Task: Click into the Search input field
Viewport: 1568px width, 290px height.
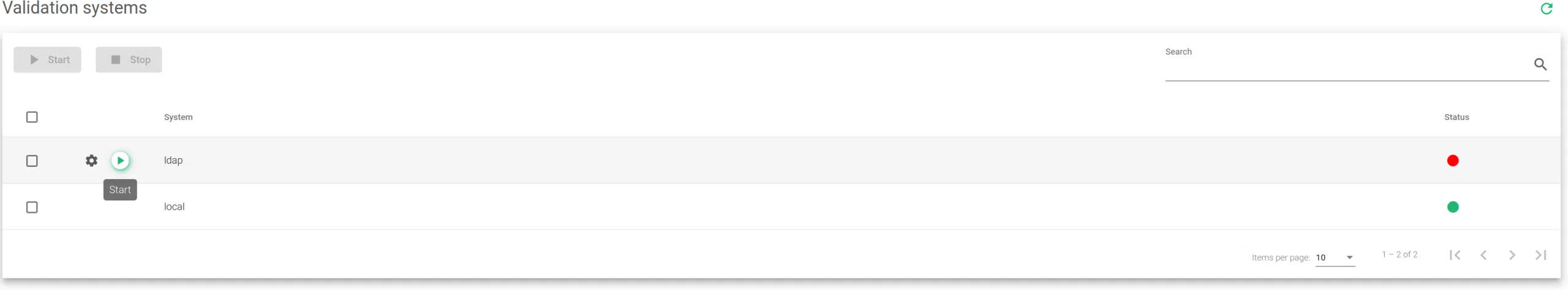Action: pos(1344,67)
